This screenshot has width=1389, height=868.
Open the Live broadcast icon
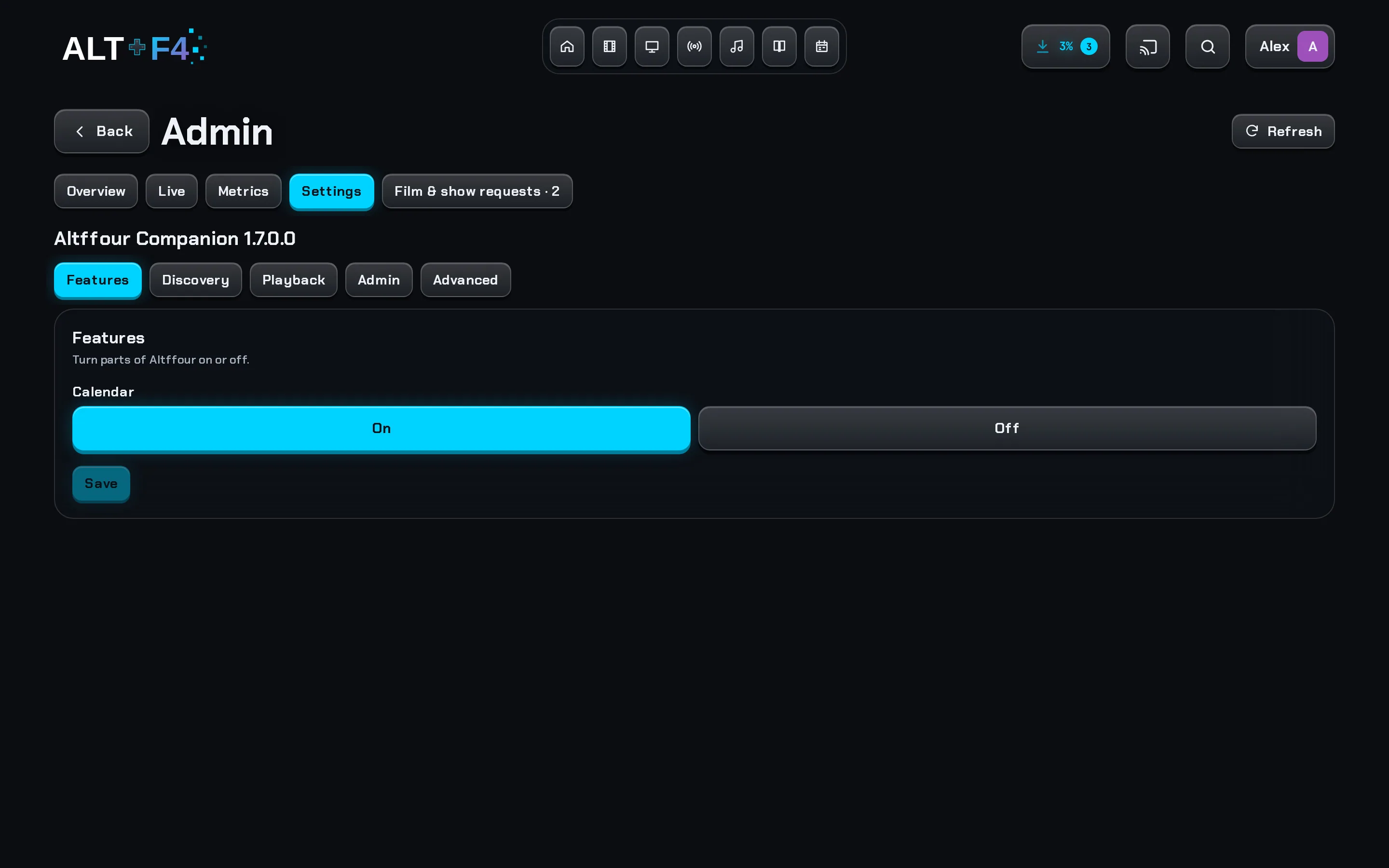pyautogui.click(x=694, y=46)
